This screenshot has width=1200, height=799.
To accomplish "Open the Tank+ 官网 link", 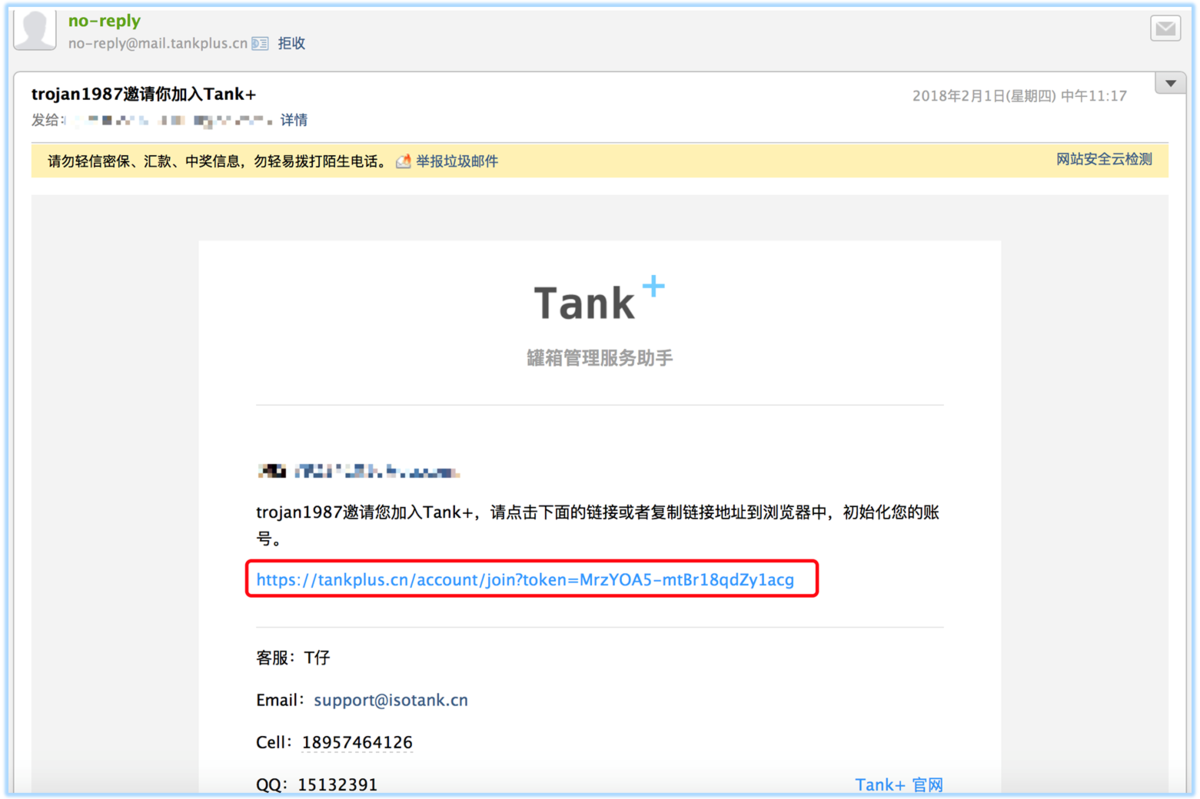I will click(x=899, y=785).
